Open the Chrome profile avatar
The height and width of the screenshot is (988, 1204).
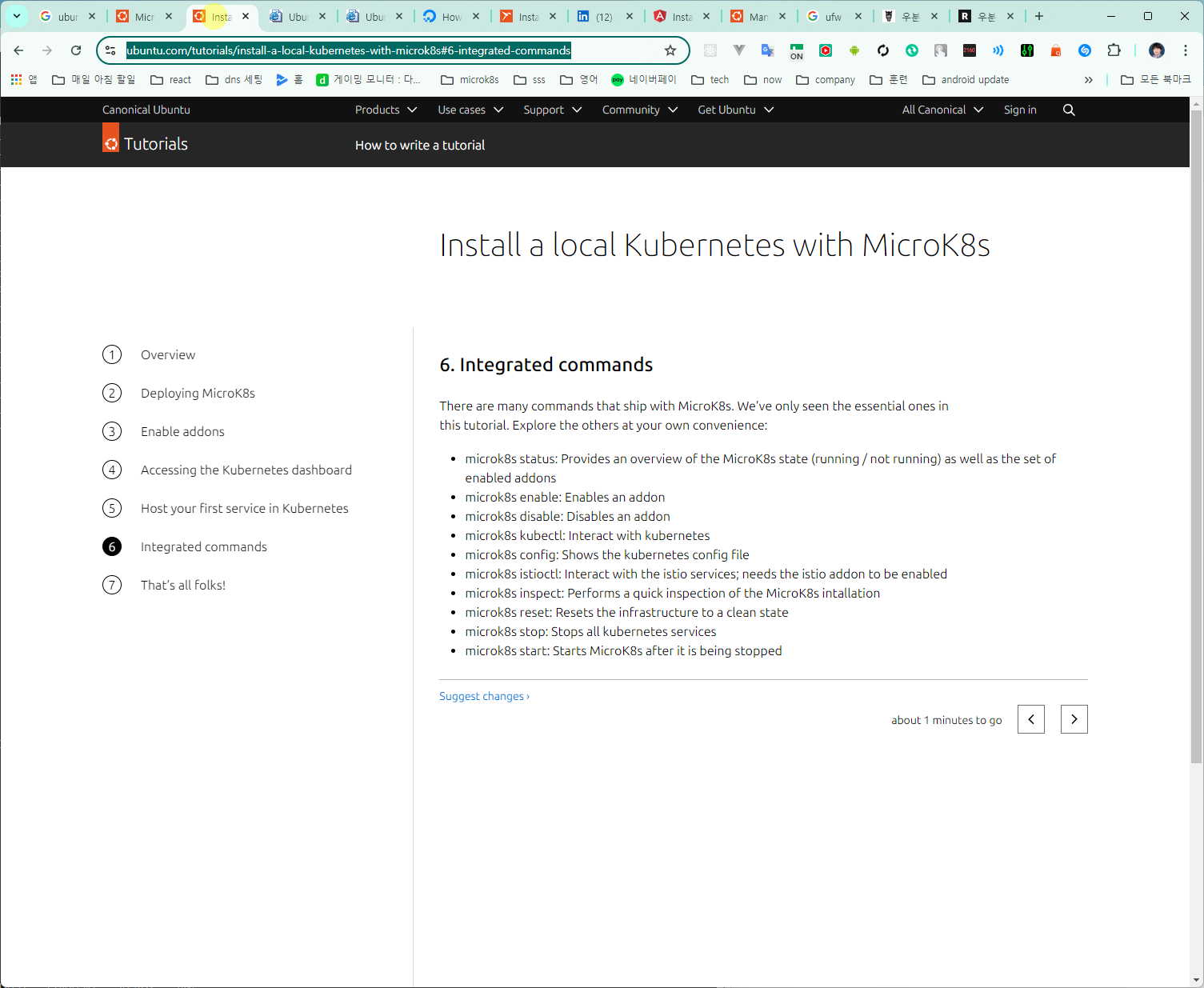(x=1157, y=50)
